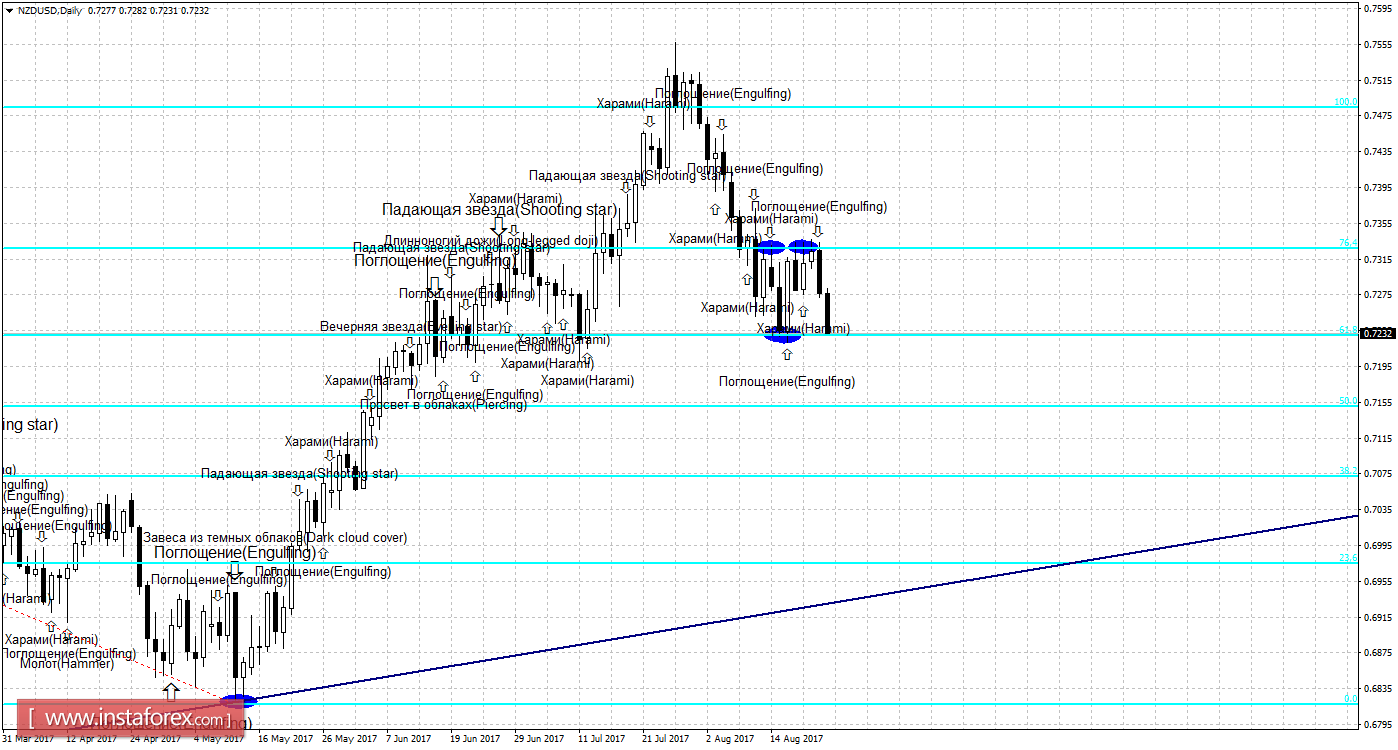Select the 0.7515 price level on axis

coord(1377,81)
